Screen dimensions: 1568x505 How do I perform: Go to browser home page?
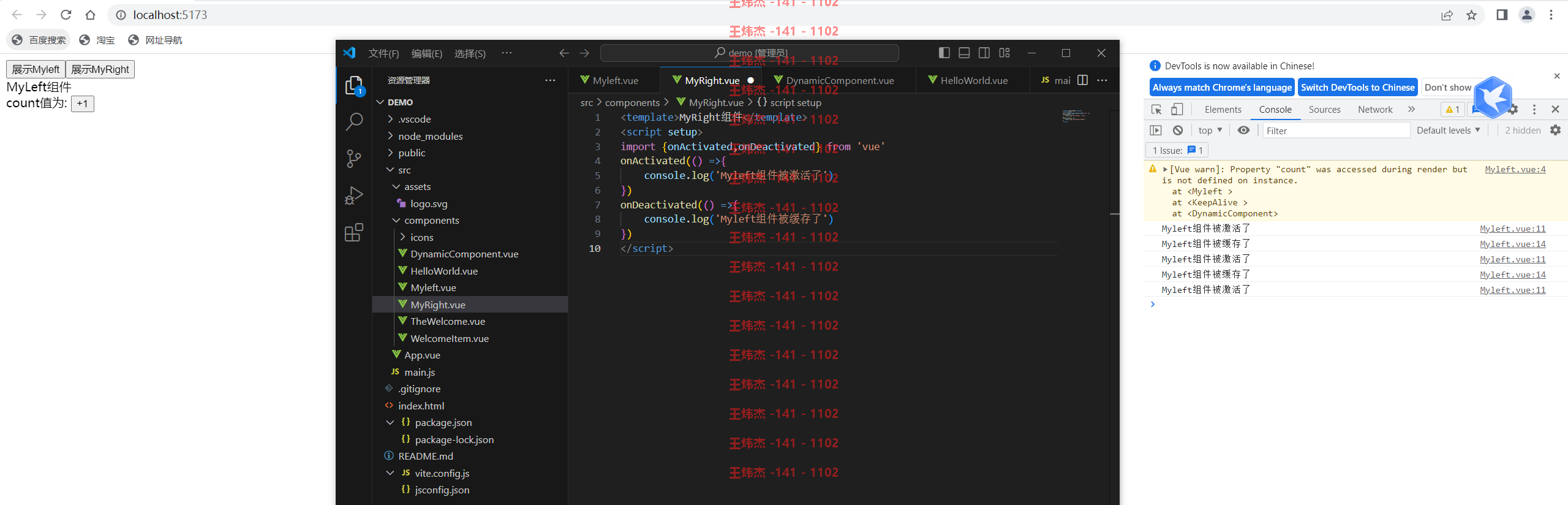91,15
